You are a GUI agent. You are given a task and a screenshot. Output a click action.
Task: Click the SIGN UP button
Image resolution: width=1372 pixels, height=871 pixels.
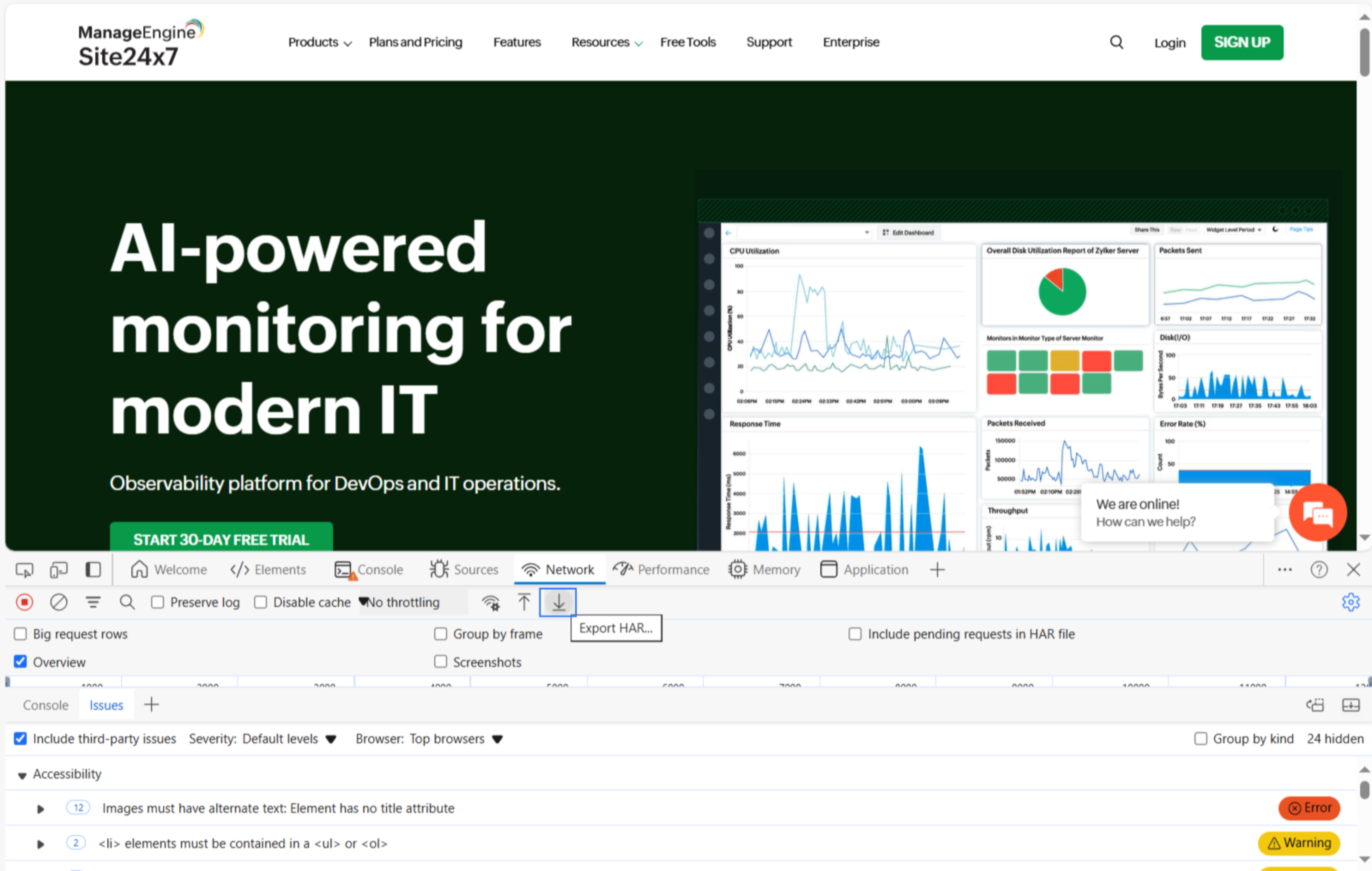(x=1242, y=42)
